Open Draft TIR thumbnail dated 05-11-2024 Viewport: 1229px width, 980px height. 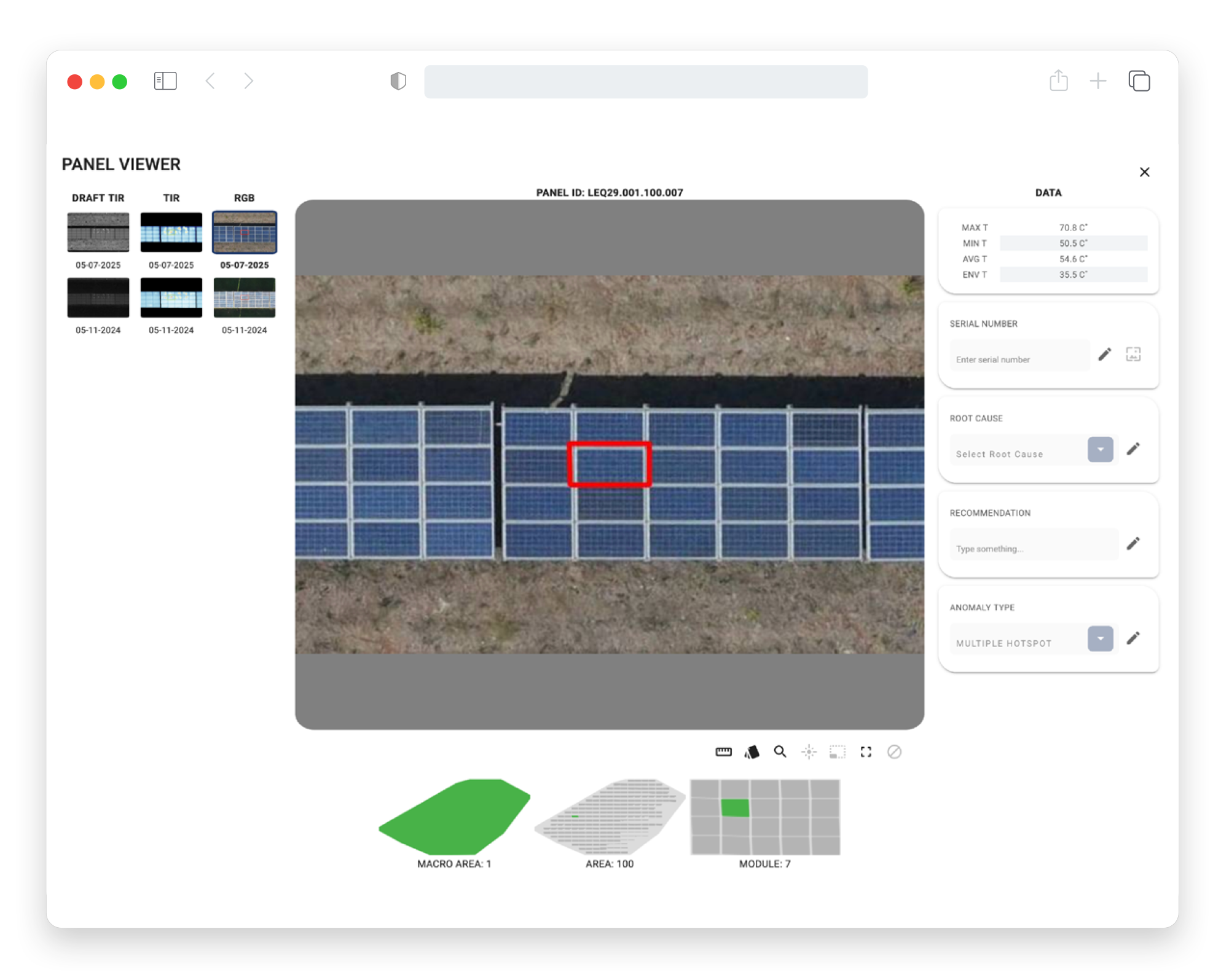point(98,297)
